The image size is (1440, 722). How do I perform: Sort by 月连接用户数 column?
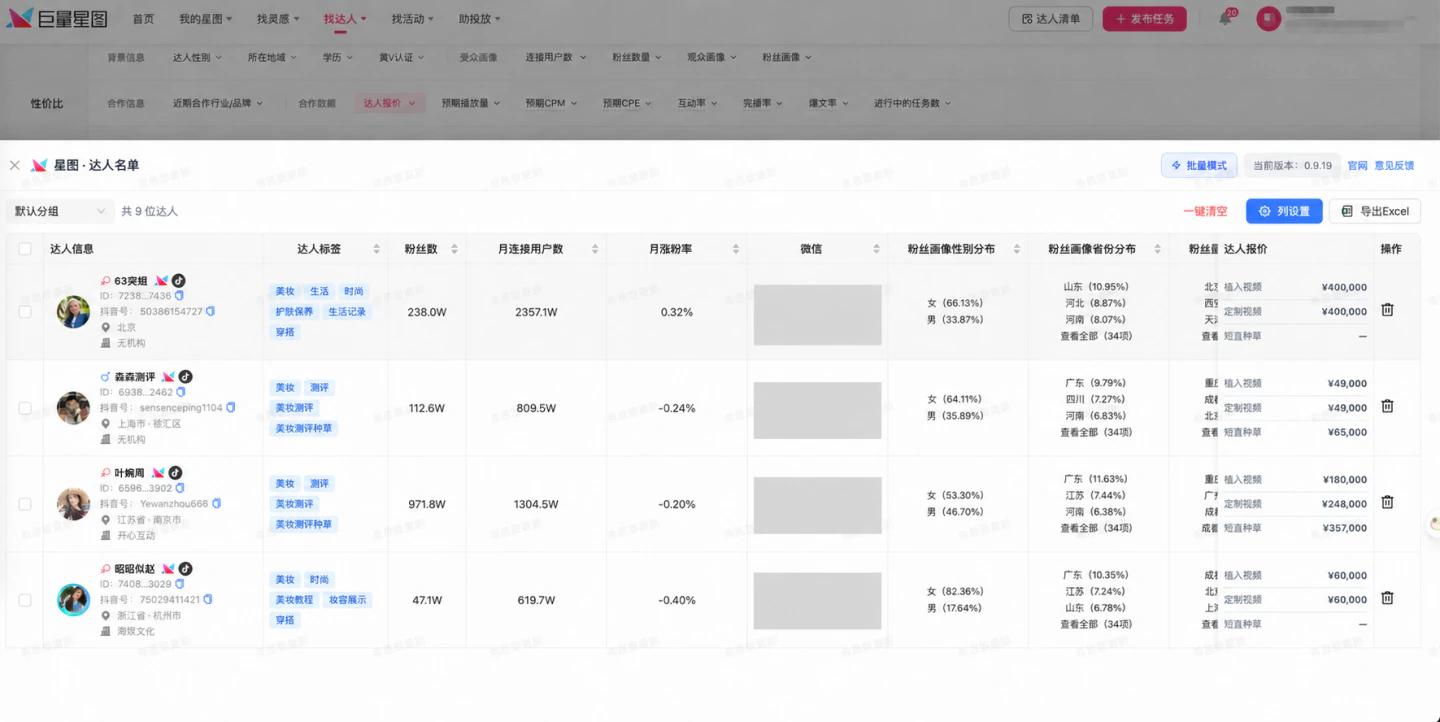point(595,249)
